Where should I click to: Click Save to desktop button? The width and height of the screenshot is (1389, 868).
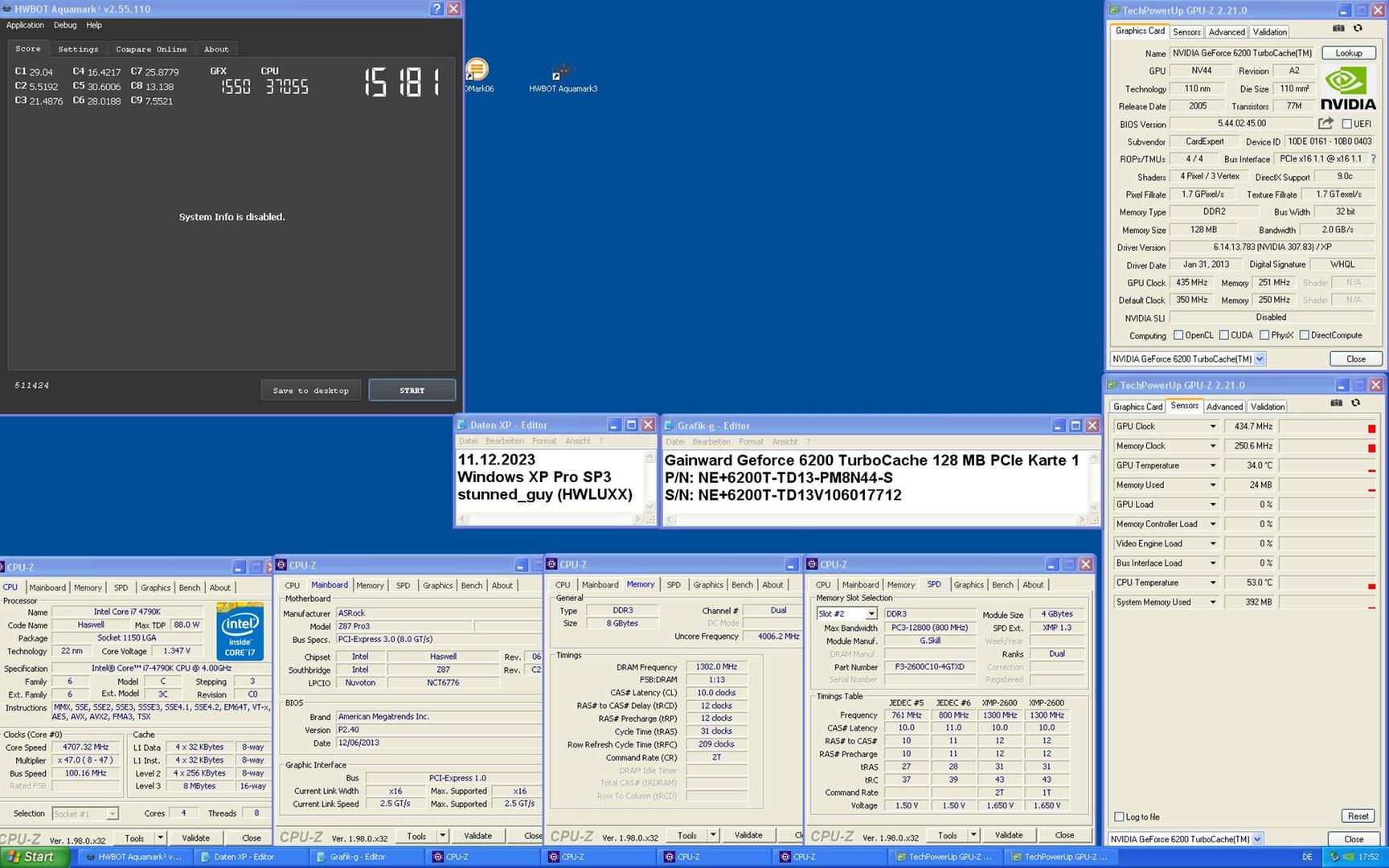[310, 391]
